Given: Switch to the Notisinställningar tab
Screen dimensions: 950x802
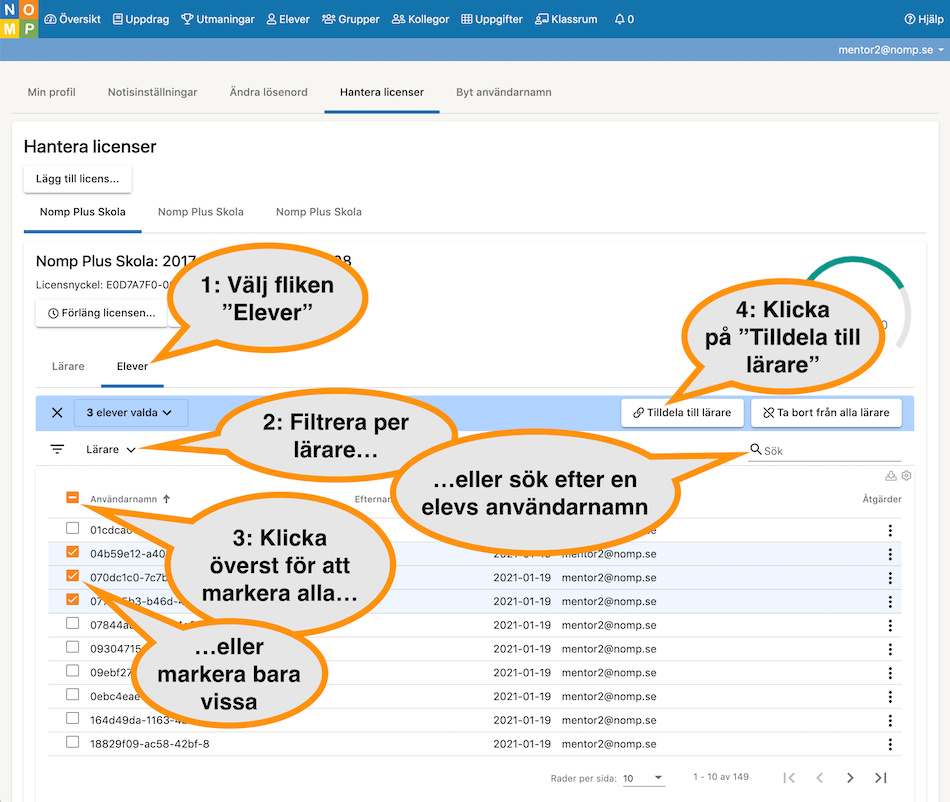Looking at the screenshot, I should pos(153,92).
